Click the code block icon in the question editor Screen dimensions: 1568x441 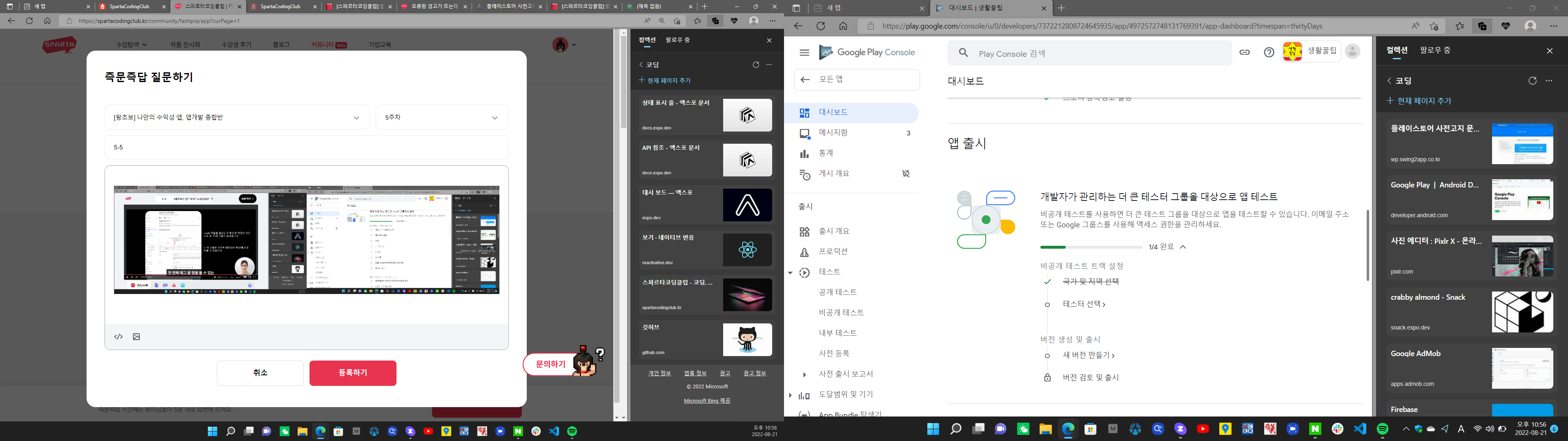(119, 337)
